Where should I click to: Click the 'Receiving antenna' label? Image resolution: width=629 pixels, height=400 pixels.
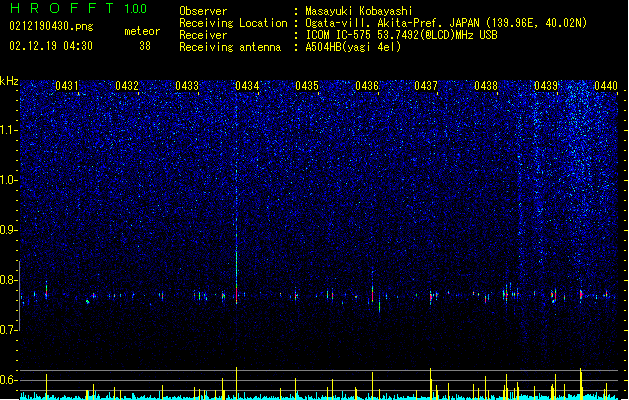pos(230,47)
